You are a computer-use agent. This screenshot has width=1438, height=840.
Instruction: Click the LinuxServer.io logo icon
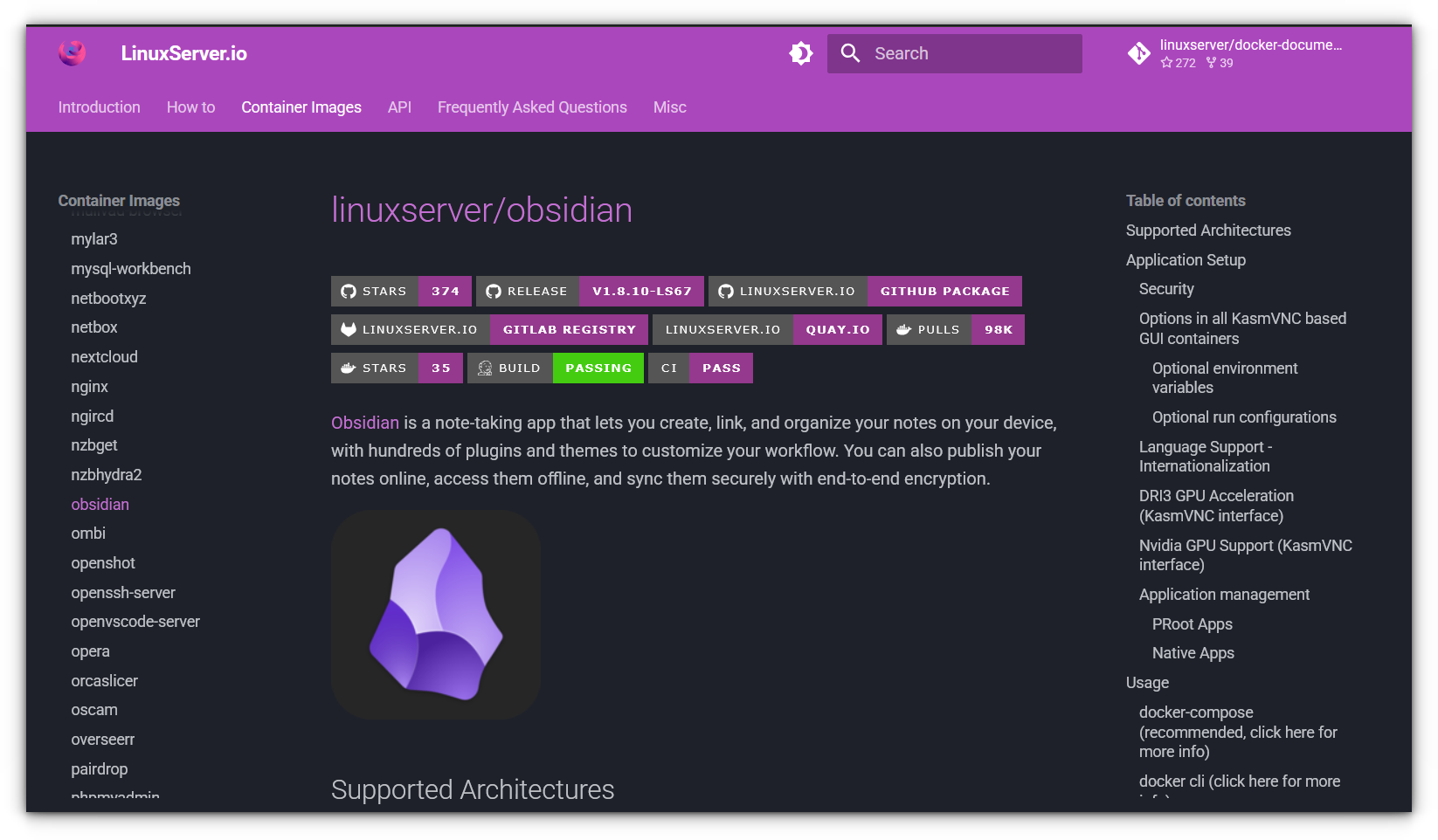pyautogui.click(x=73, y=53)
